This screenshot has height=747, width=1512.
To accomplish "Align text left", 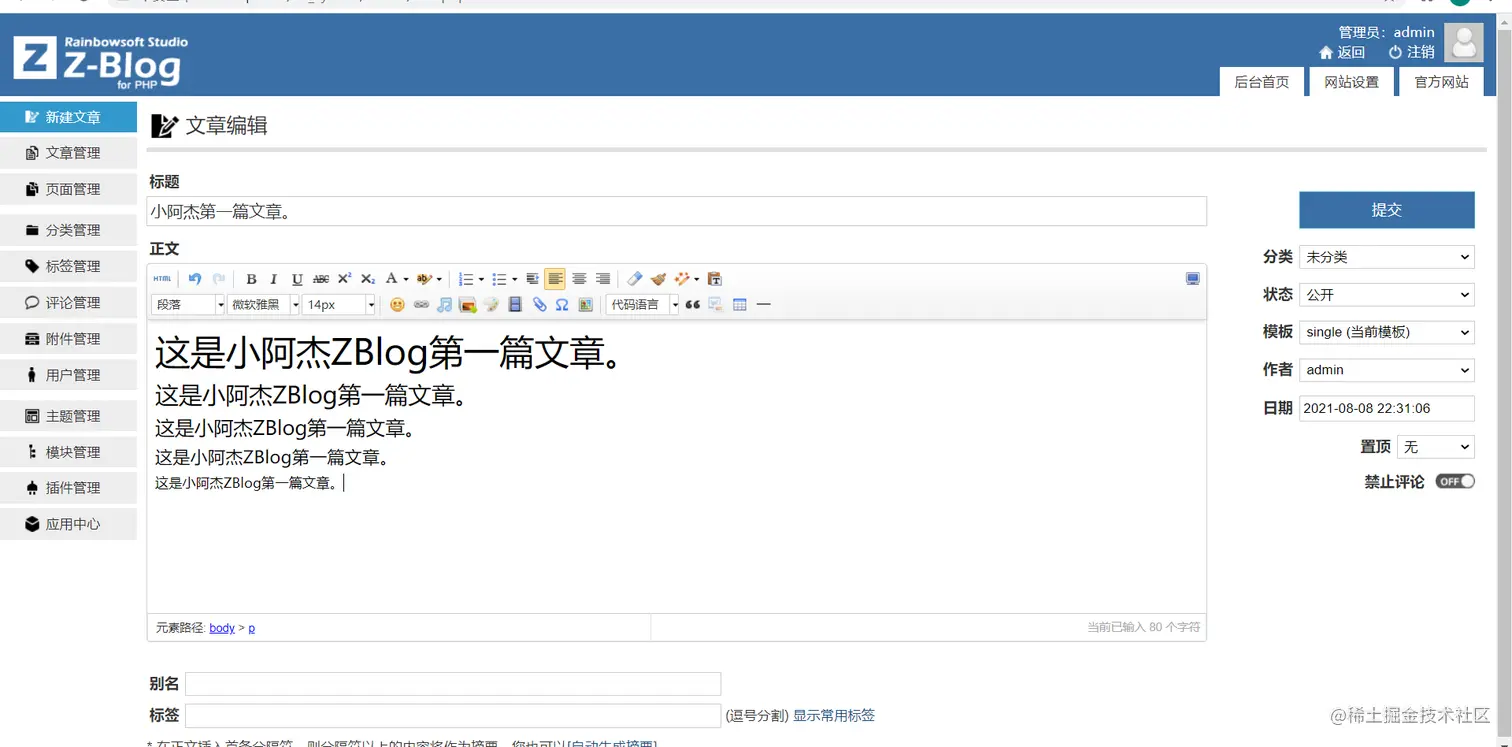I will (x=555, y=279).
